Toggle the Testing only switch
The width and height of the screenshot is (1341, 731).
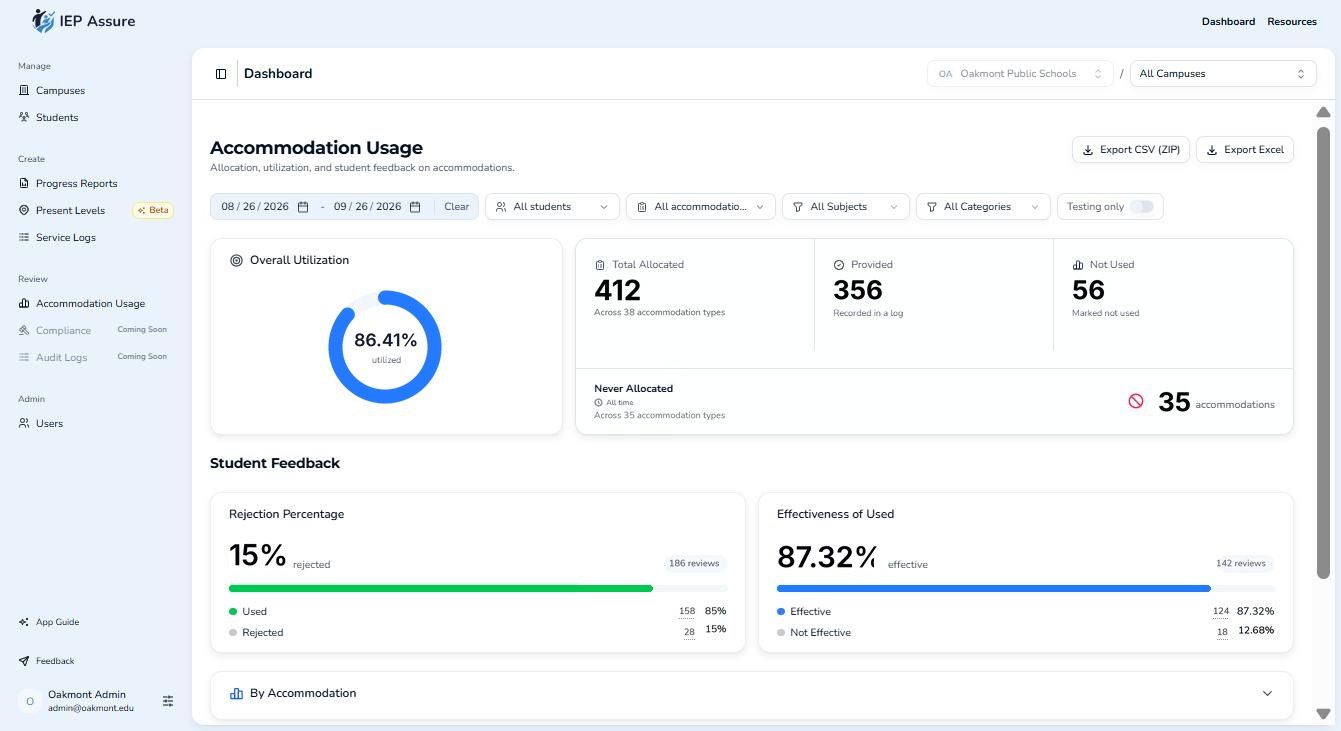click(1141, 207)
